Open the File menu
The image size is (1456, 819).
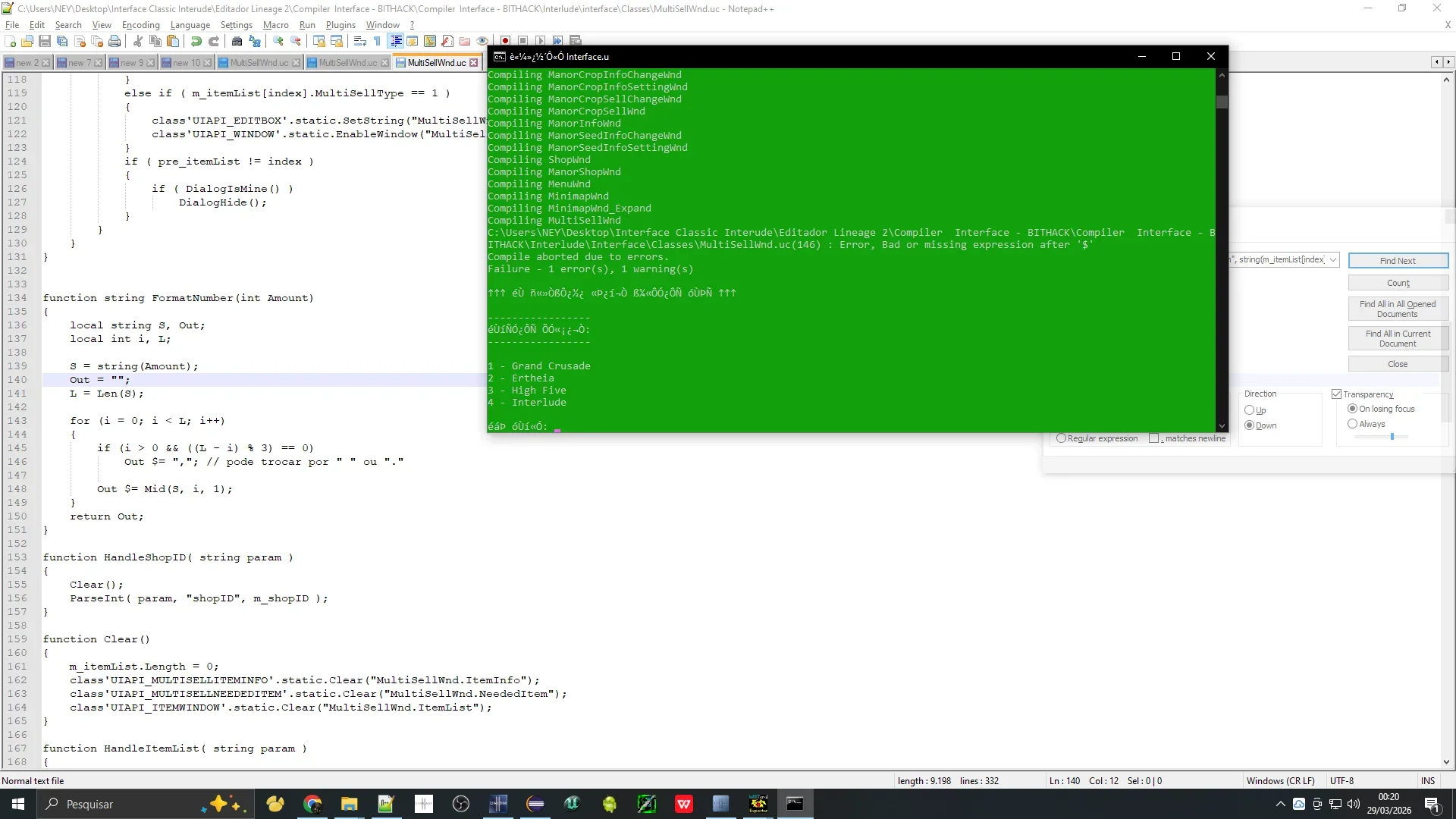point(12,25)
